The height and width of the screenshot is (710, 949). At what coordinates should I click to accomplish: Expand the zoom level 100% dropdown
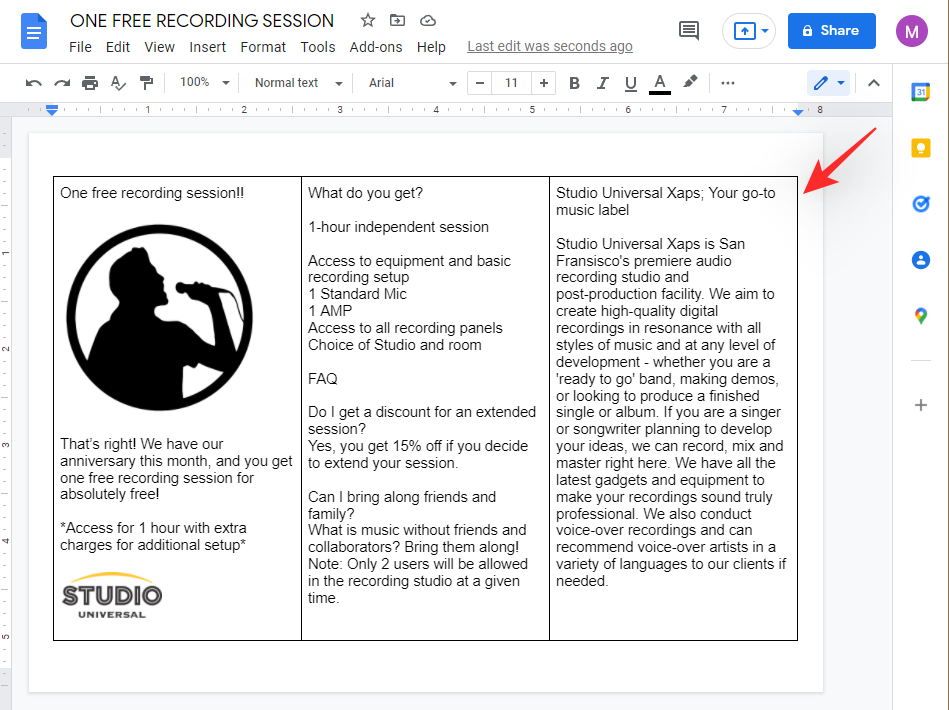click(x=204, y=83)
